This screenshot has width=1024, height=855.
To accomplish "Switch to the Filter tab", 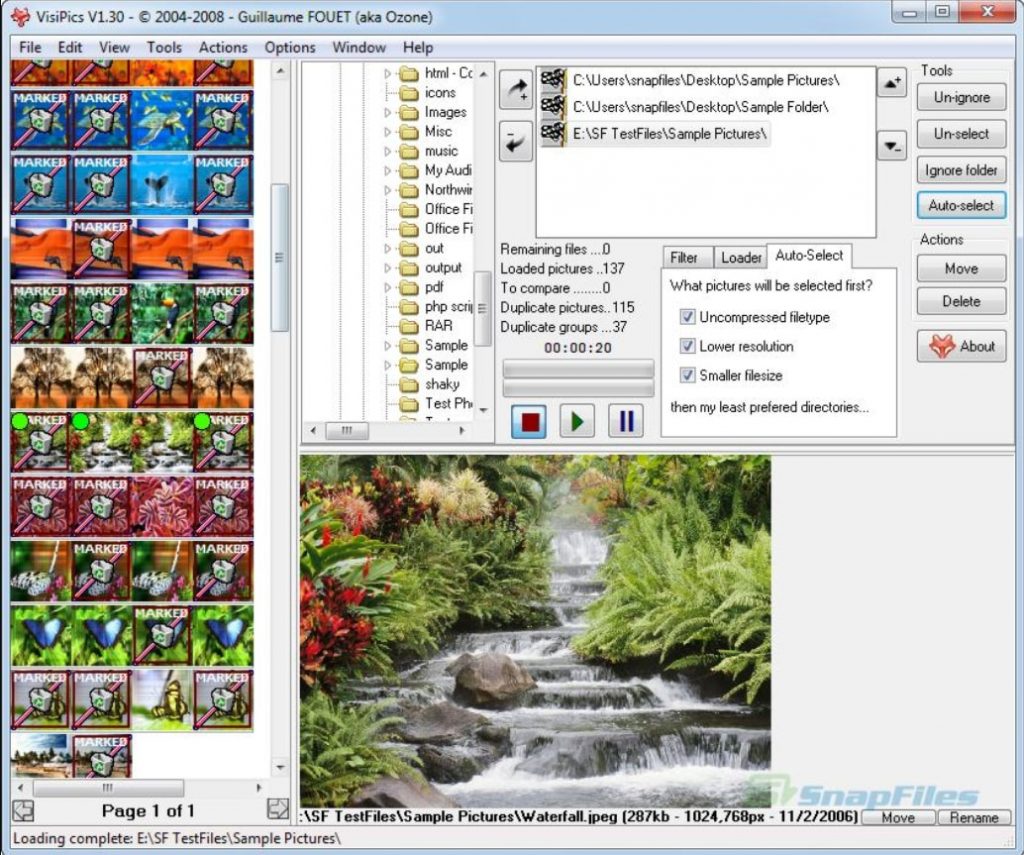I will pos(686,257).
